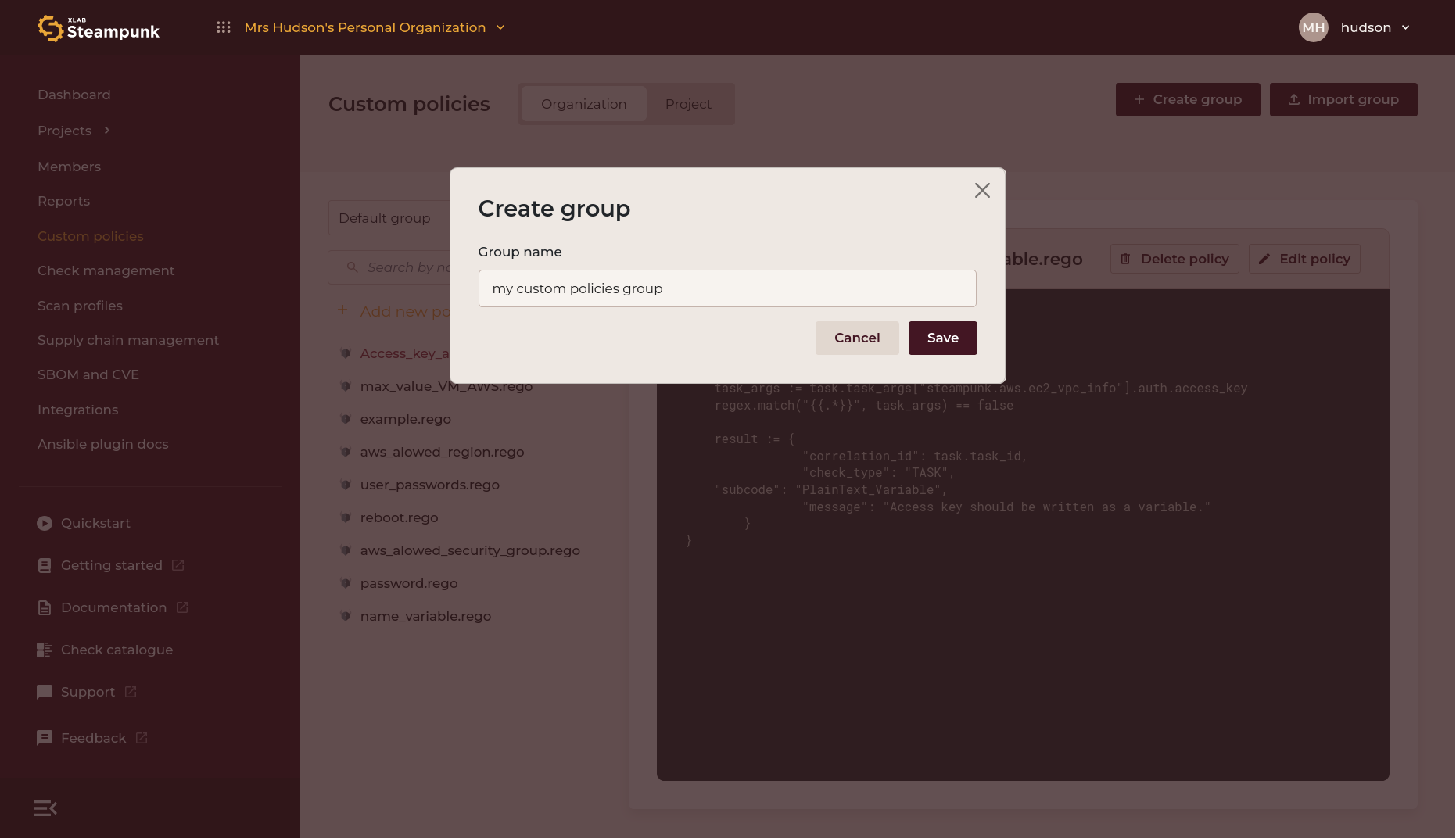Click Getting started external link icon

click(x=178, y=564)
